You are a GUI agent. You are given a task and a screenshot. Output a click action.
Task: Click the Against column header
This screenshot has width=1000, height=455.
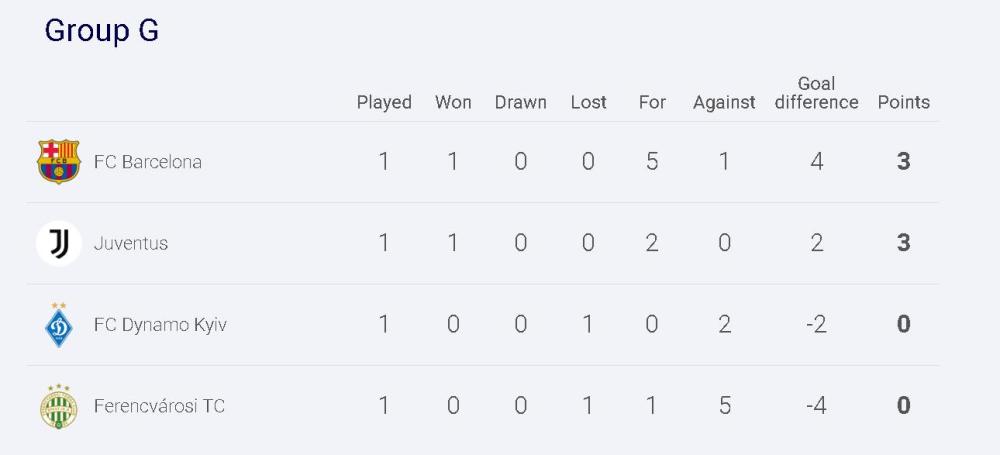tap(724, 103)
